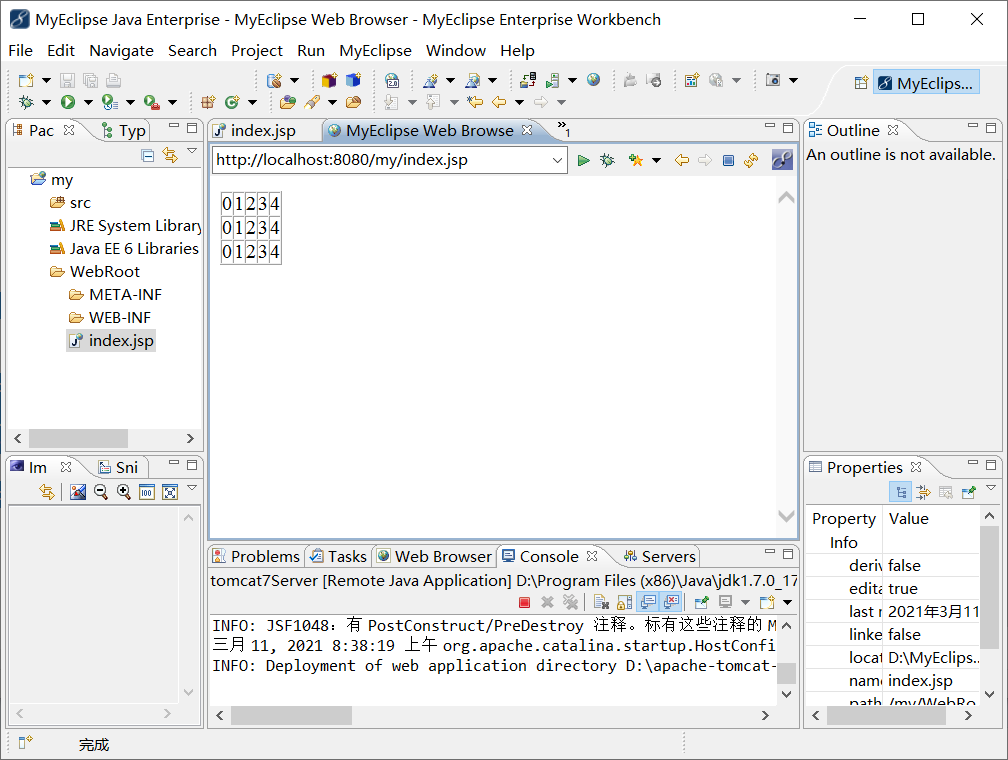The height and width of the screenshot is (760, 1008).
Task: Zoom in on the Image Preview panel
Action: [x=124, y=492]
